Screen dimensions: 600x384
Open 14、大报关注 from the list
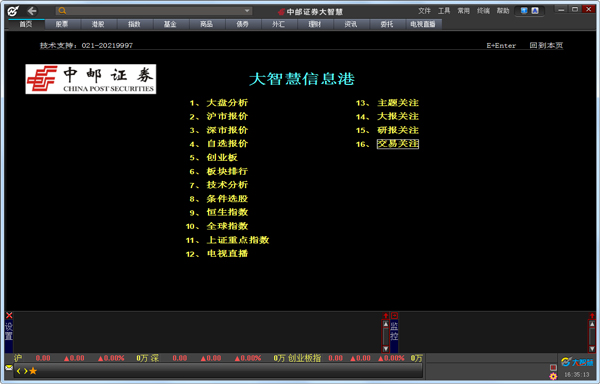pyautogui.click(x=387, y=116)
